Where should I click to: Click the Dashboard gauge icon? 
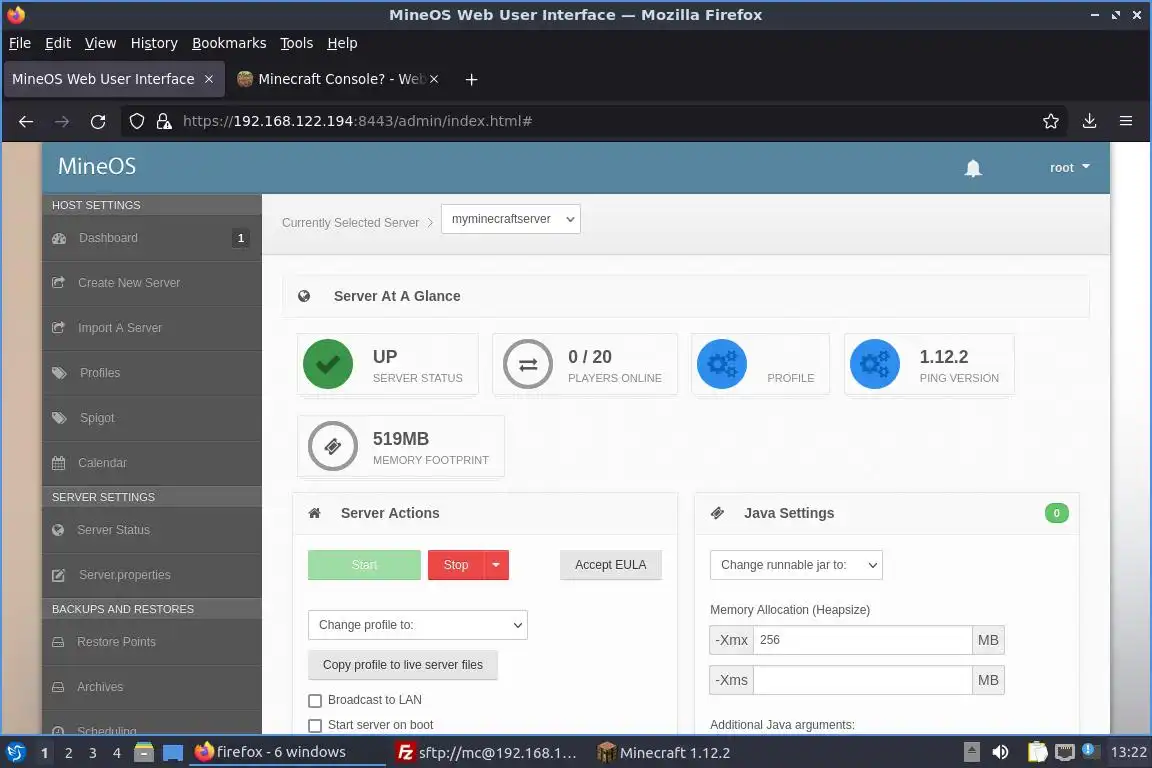point(60,238)
